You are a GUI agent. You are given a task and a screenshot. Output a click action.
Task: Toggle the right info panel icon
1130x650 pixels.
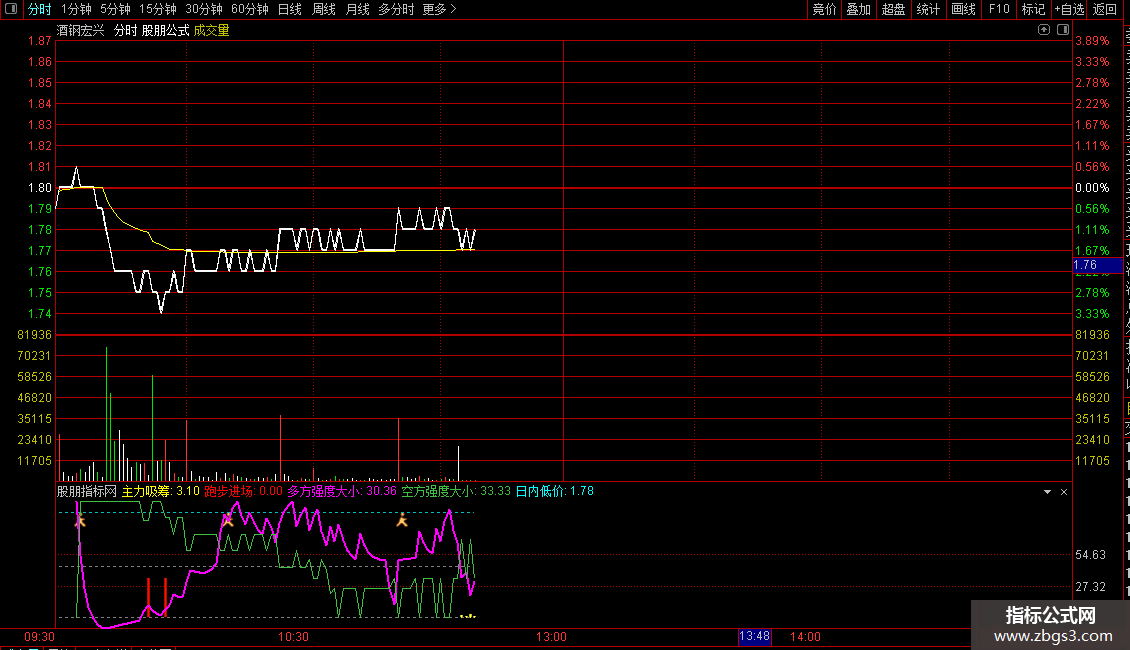[1063, 30]
